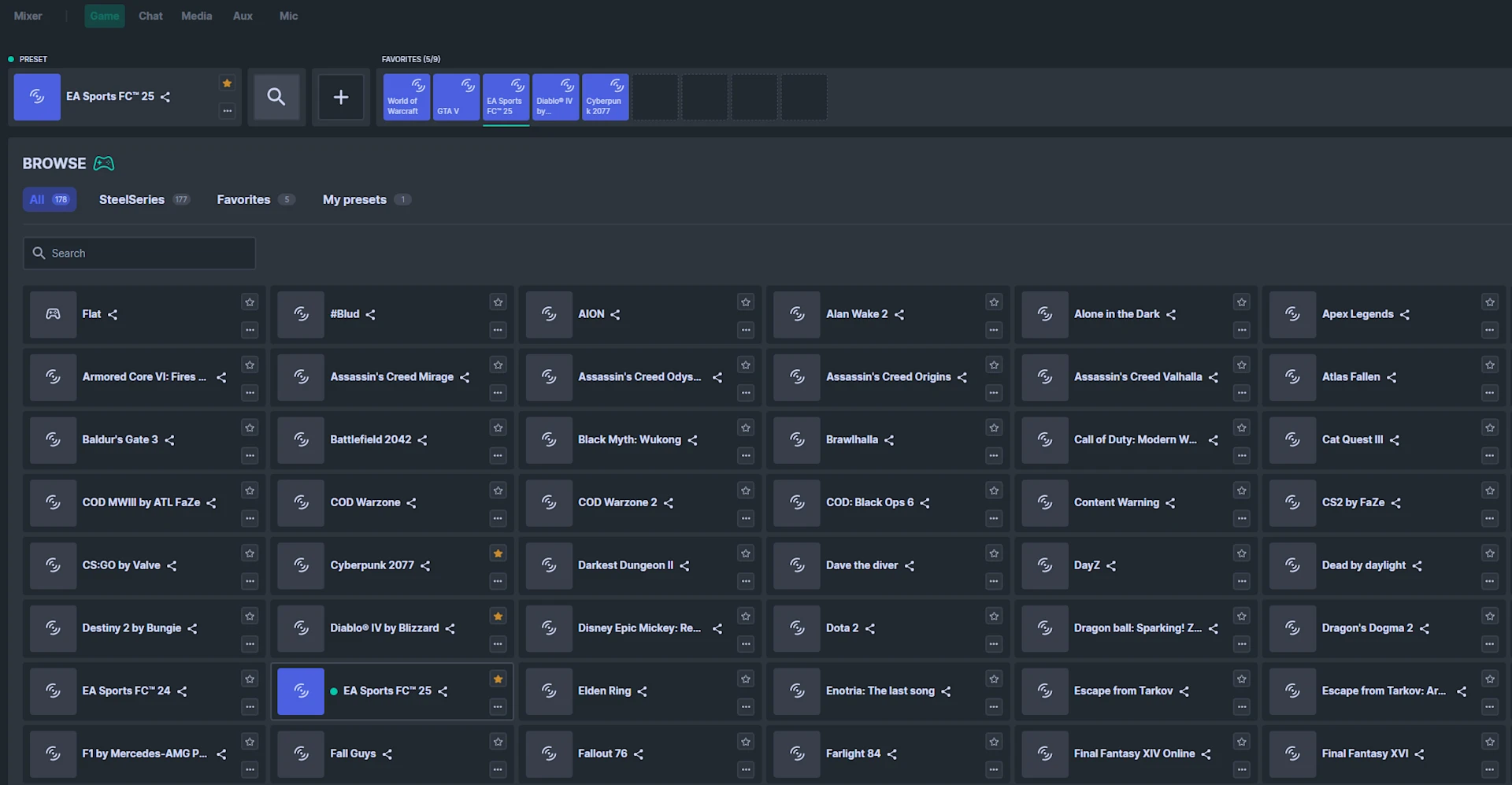Click the preset Search input field
Screen dimensions: 1512x785
[139, 254]
